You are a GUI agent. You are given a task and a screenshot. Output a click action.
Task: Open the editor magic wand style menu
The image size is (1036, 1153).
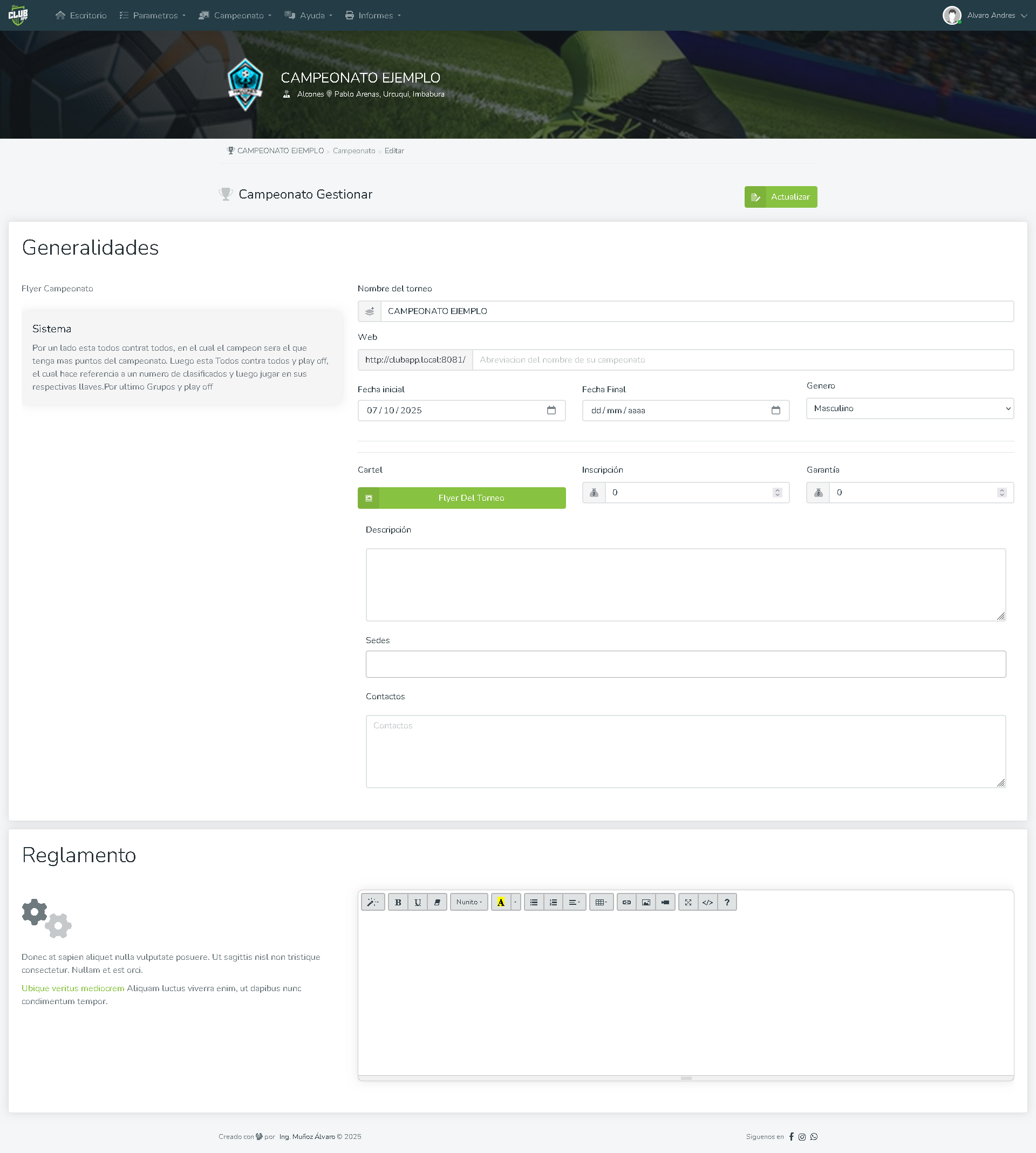click(x=373, y=902)
